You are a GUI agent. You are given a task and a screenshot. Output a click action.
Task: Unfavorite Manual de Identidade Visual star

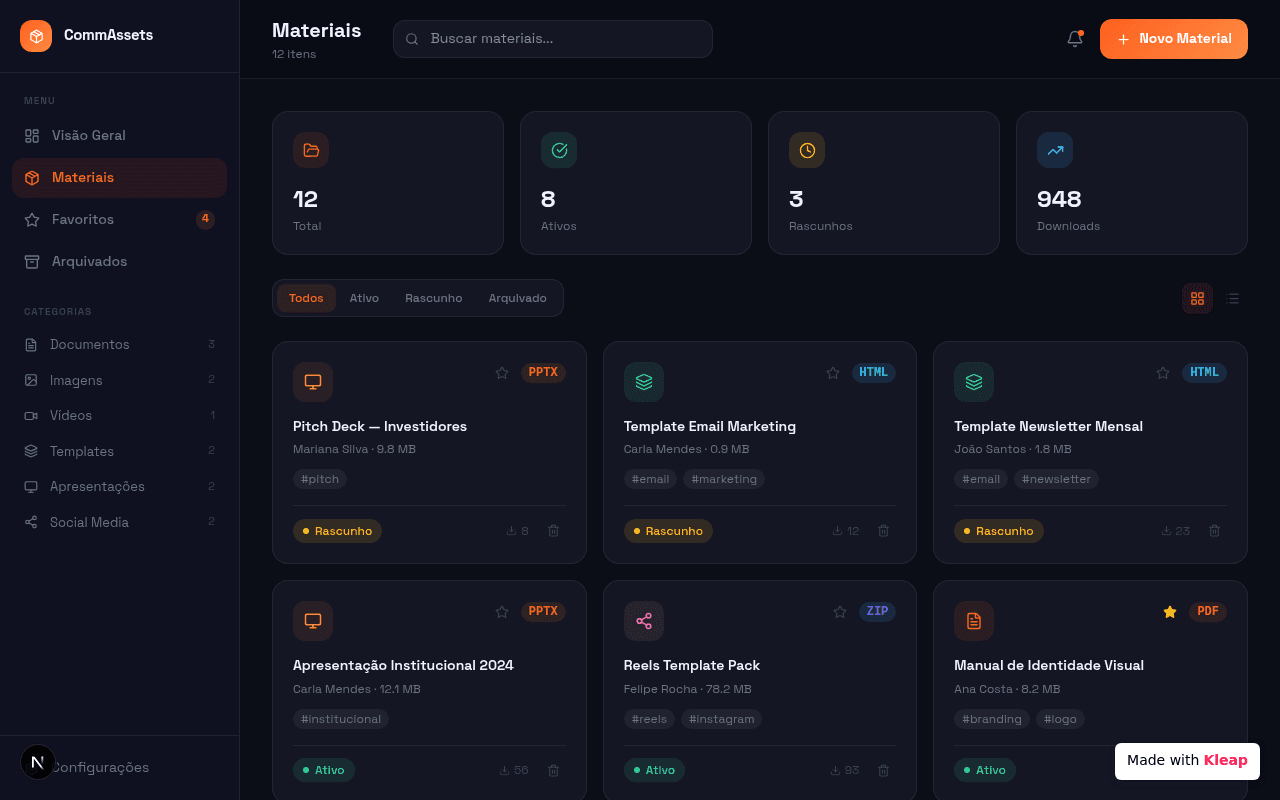click(1170, 612)
